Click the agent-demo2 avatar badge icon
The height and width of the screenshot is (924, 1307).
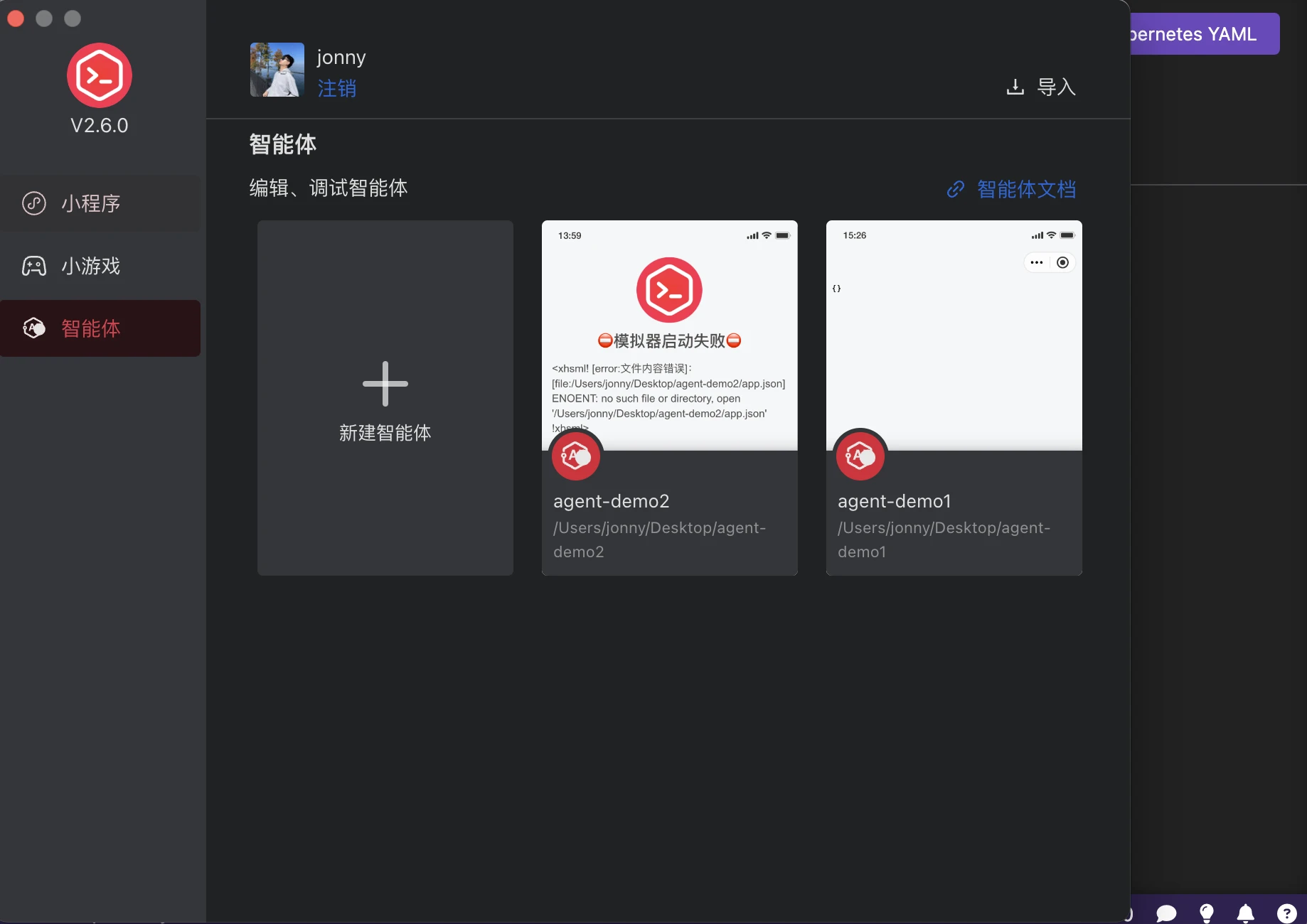tap(576, 456)
